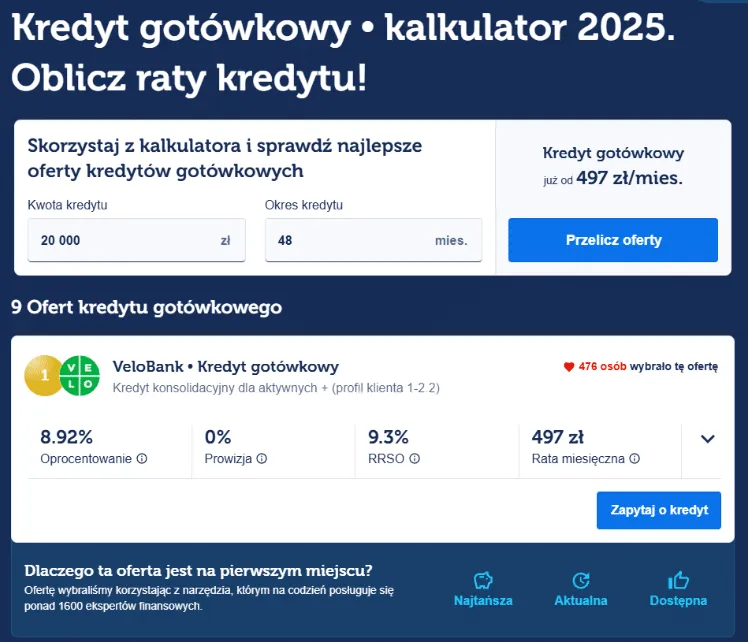Click the 8.92% Oprocentowanie value
The width and height of the screenshot is (748, 642).
coord(66,437)
